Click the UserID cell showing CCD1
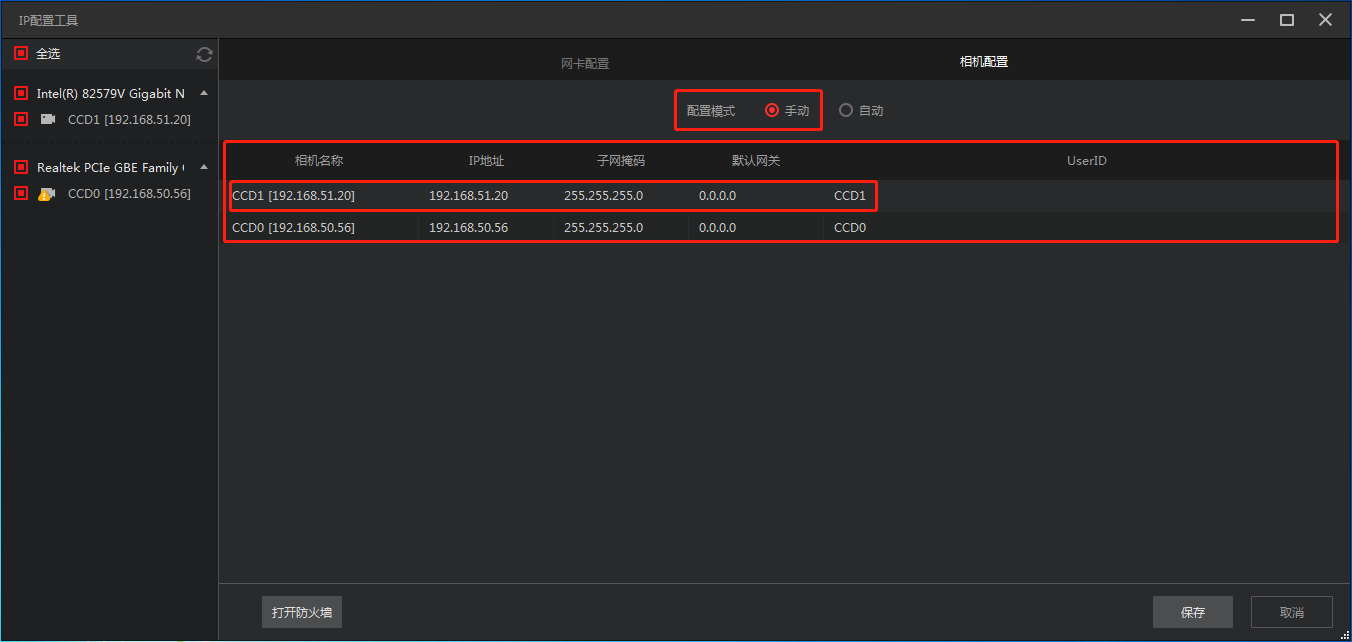Viewport: 1352px width, 642px height. click(850, 196)
